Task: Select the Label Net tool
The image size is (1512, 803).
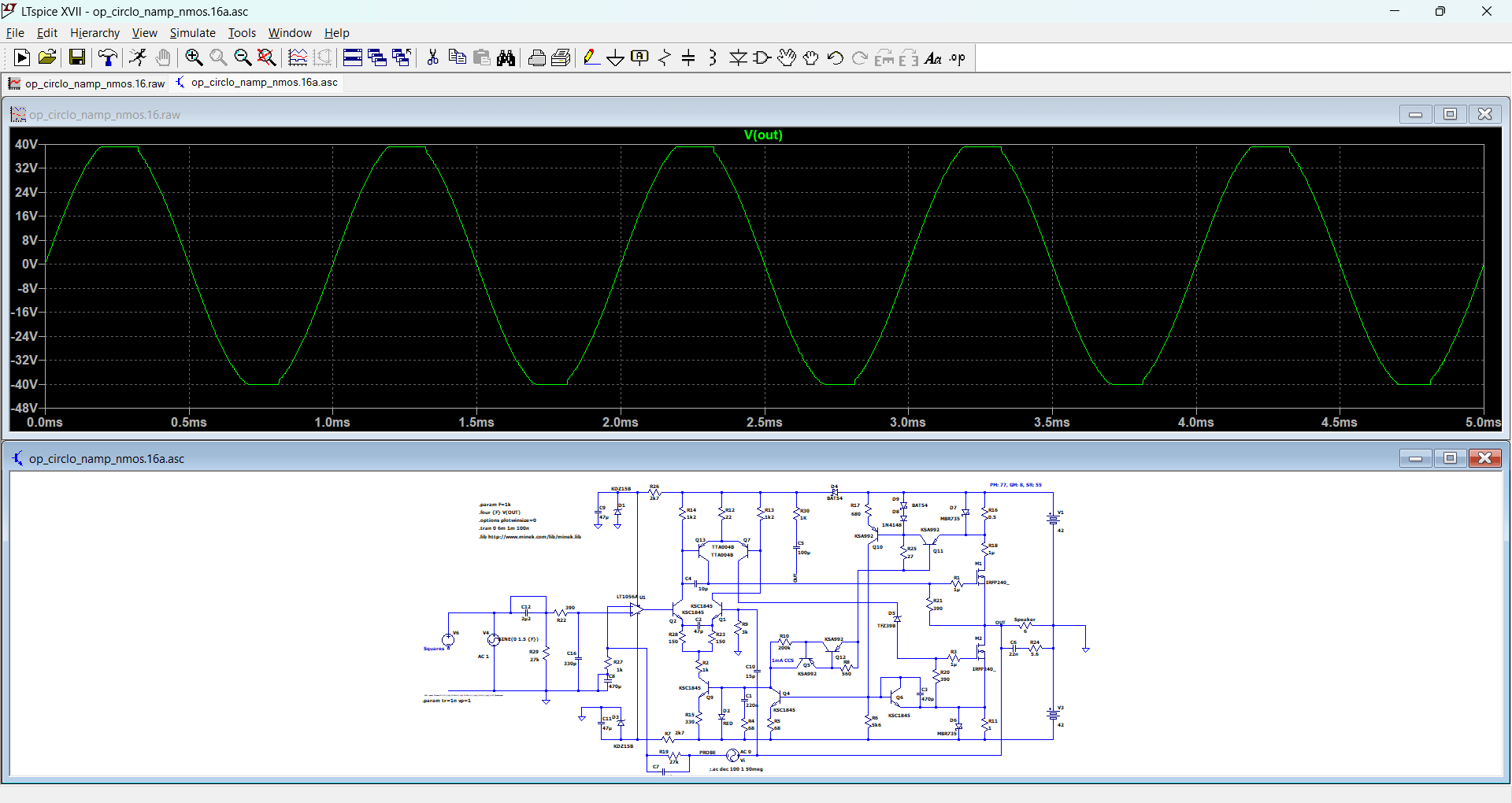Action: 640,57
